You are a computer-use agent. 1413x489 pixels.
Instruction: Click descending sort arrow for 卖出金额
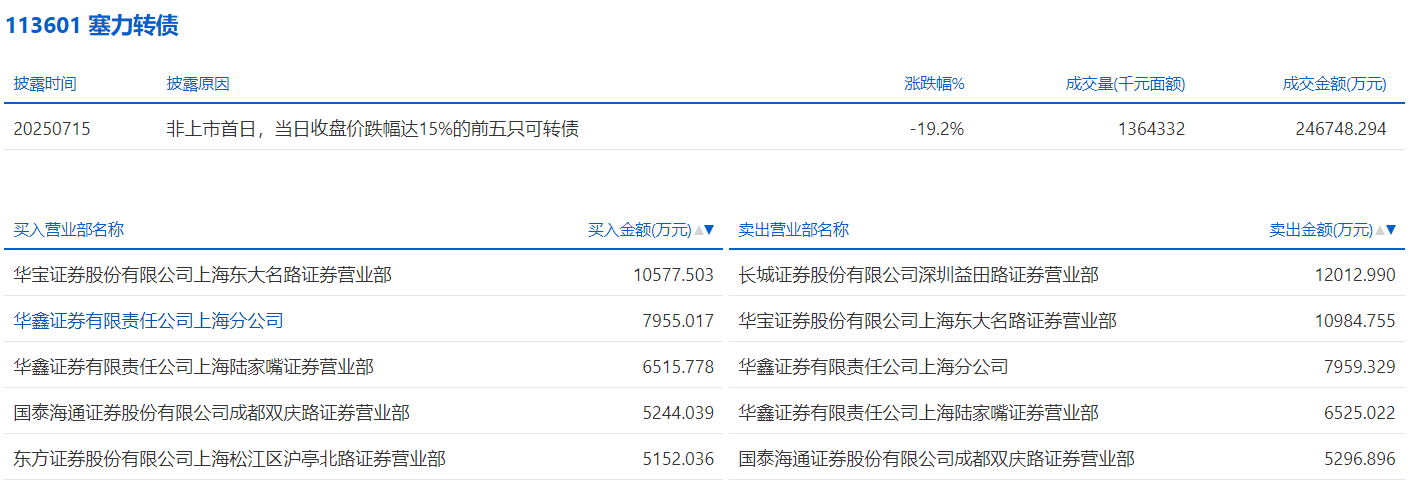(x=1391, y=230)
